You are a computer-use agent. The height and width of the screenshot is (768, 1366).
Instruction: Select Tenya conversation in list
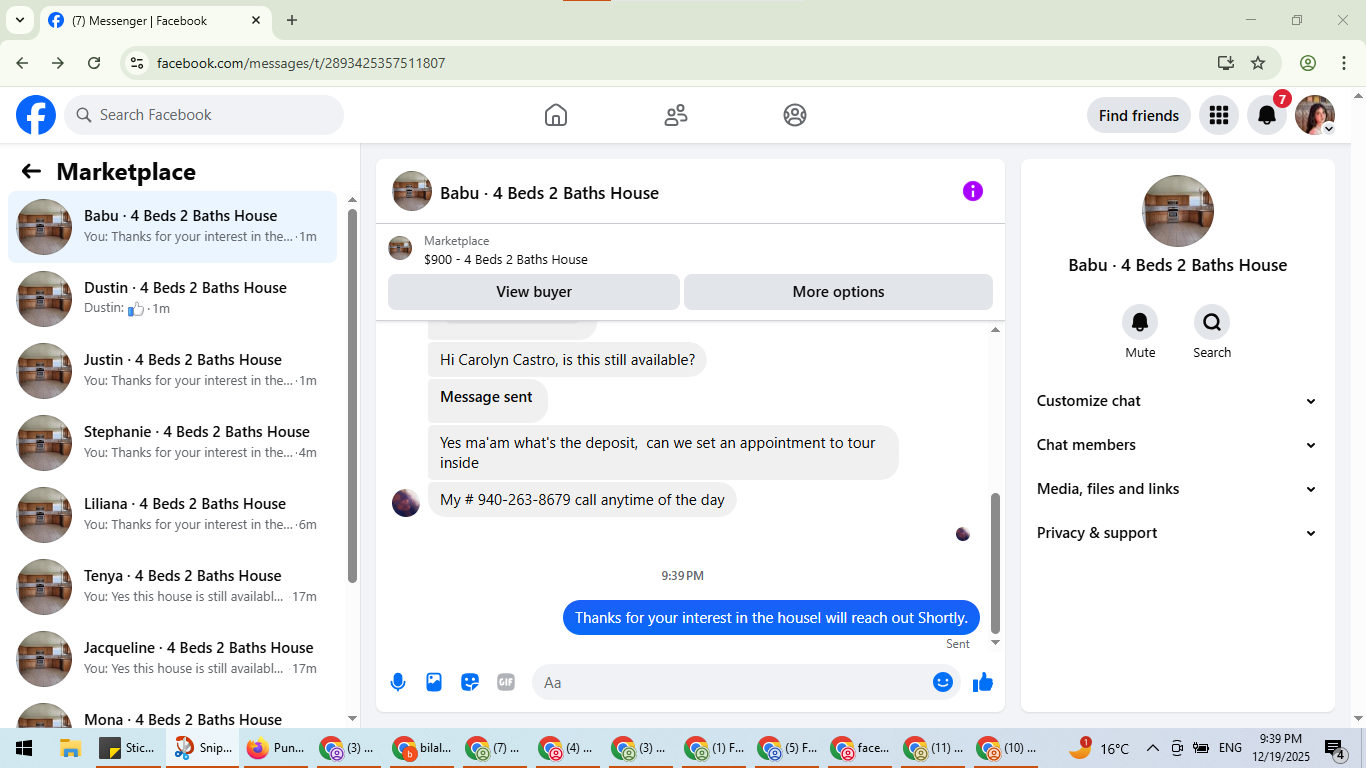click(172, 587)
